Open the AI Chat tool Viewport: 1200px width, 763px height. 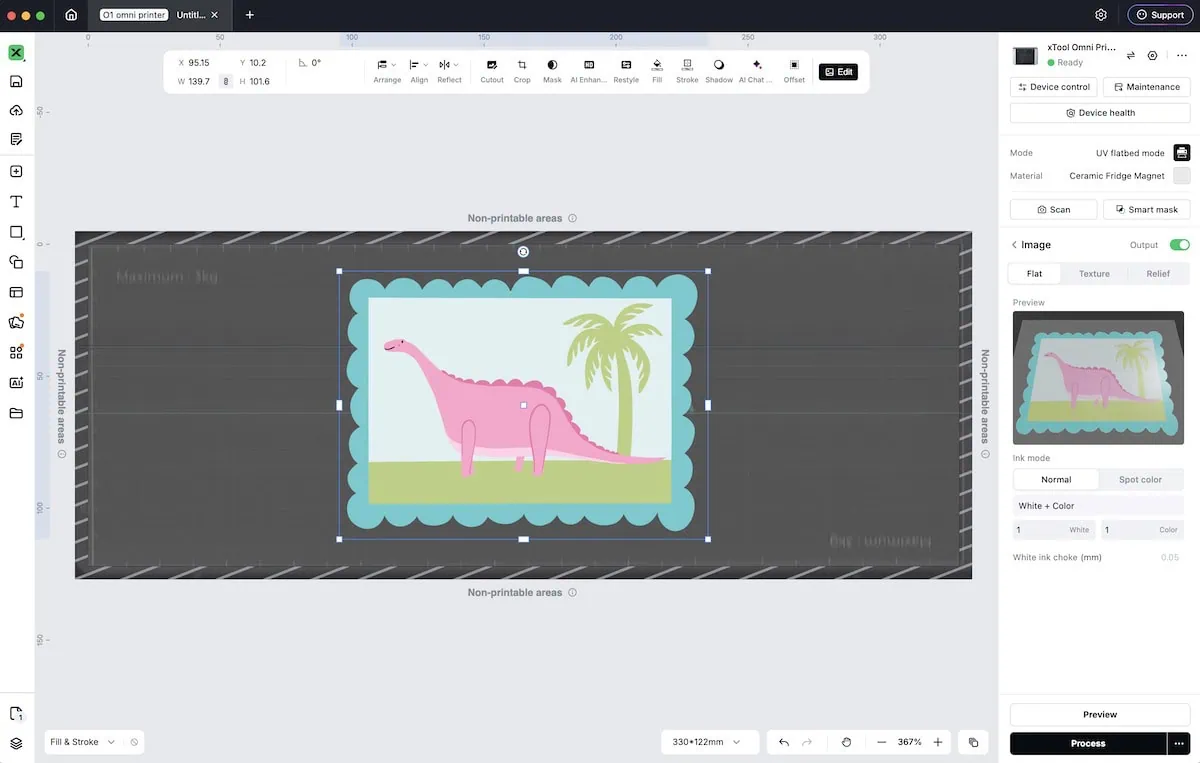tap(757, 71)
